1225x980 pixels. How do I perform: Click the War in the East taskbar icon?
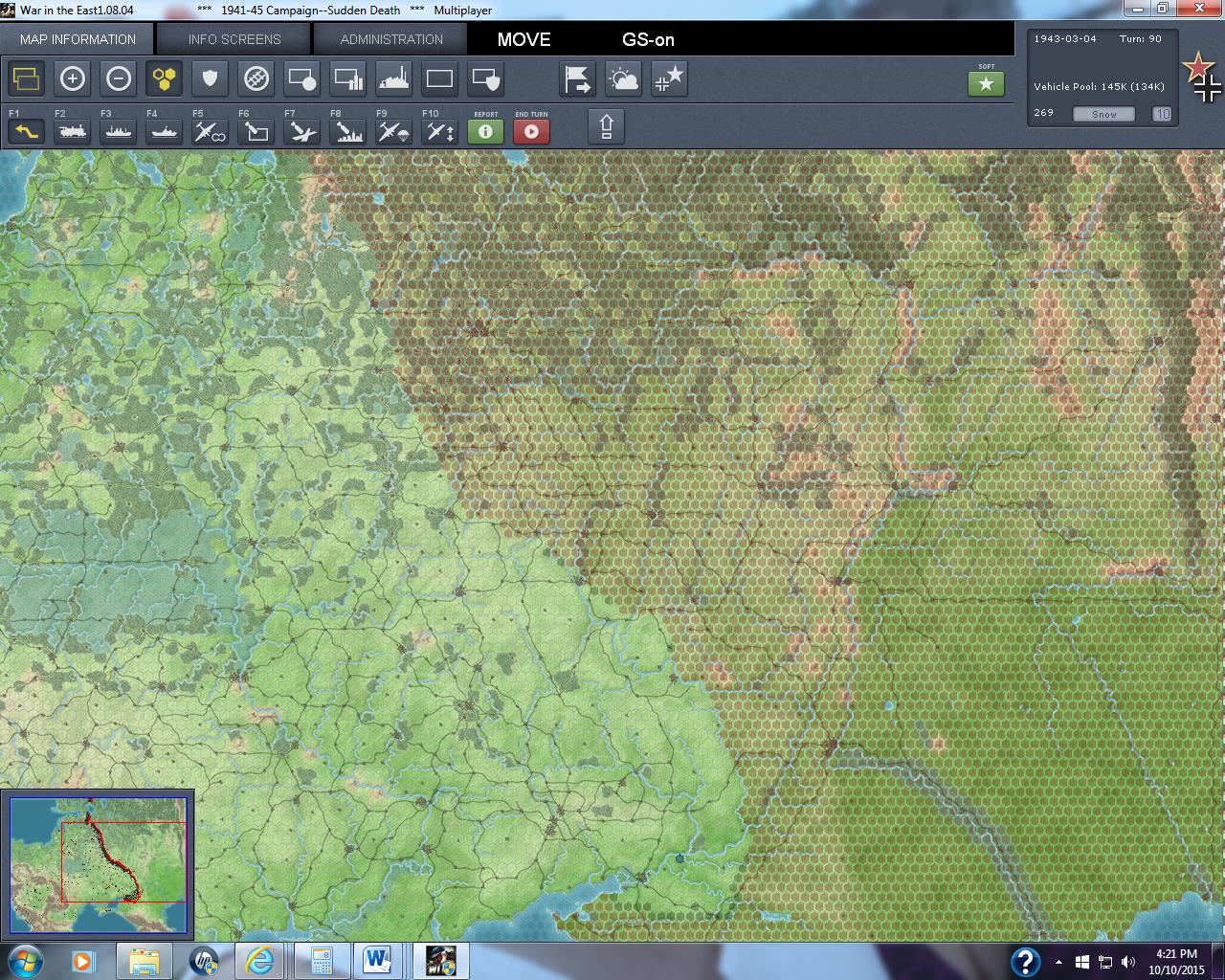(440, 960)
